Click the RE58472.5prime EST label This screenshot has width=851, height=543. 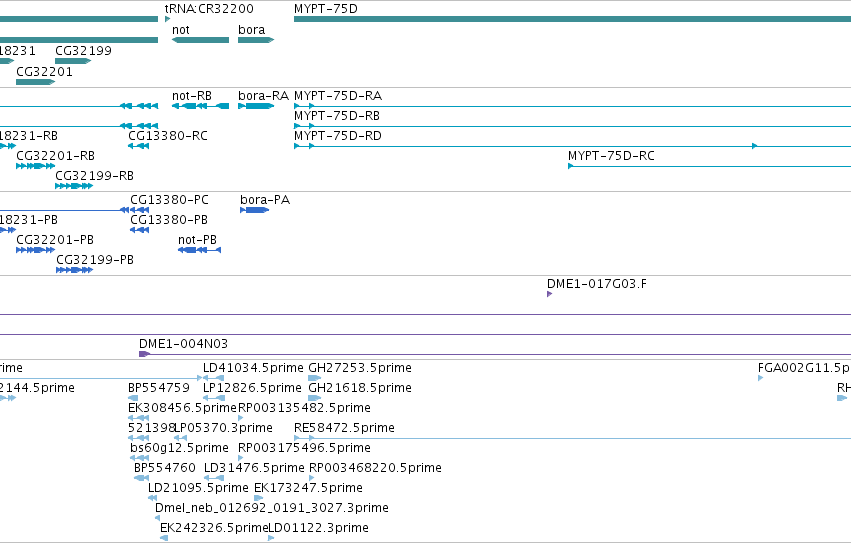click(x=344, y=428)
